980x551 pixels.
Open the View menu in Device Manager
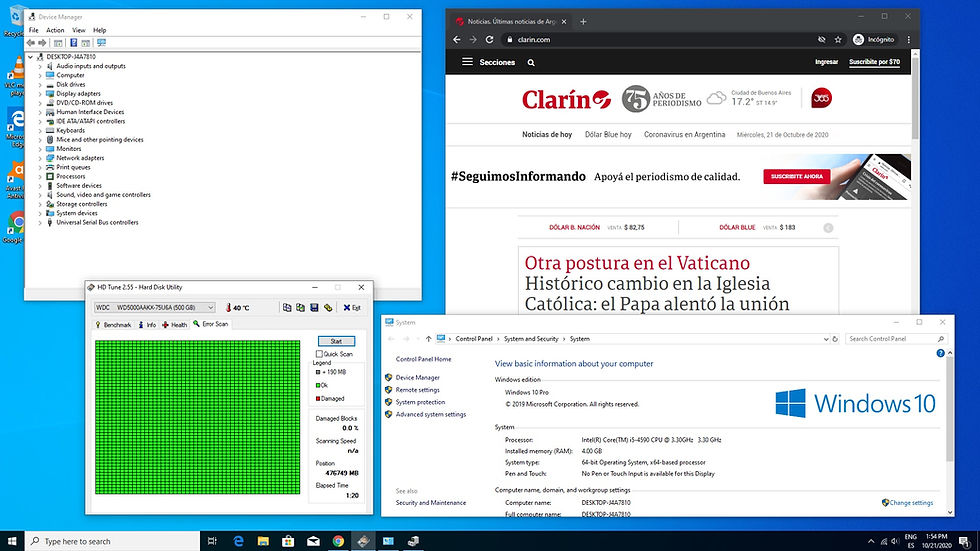(x=79, y=30)
